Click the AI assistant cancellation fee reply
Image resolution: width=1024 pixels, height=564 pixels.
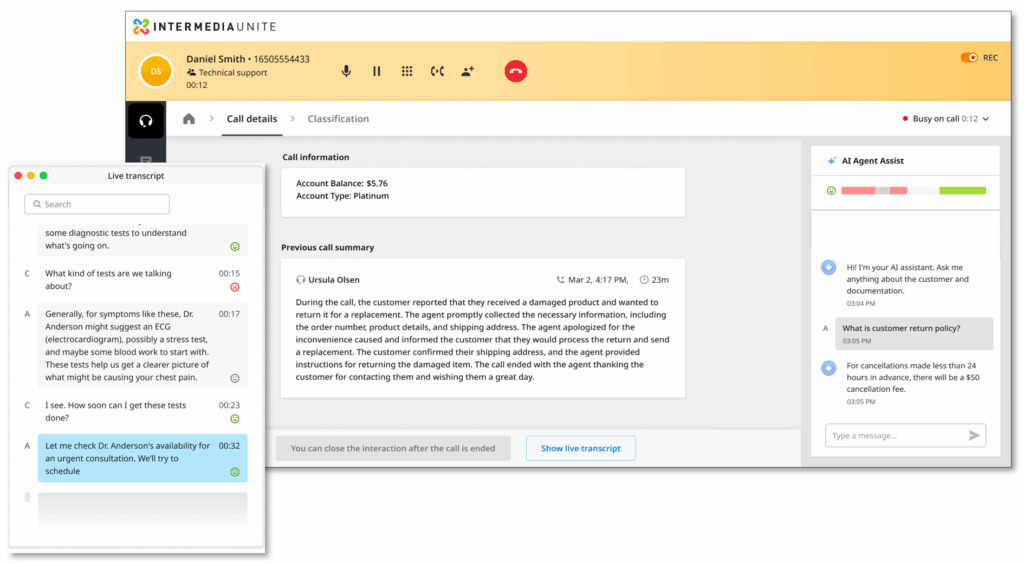913,377
